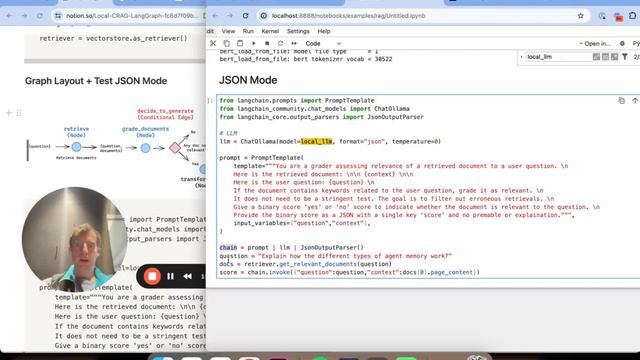Click the JSON Mode heading in notebook

(x=248, y=80)
